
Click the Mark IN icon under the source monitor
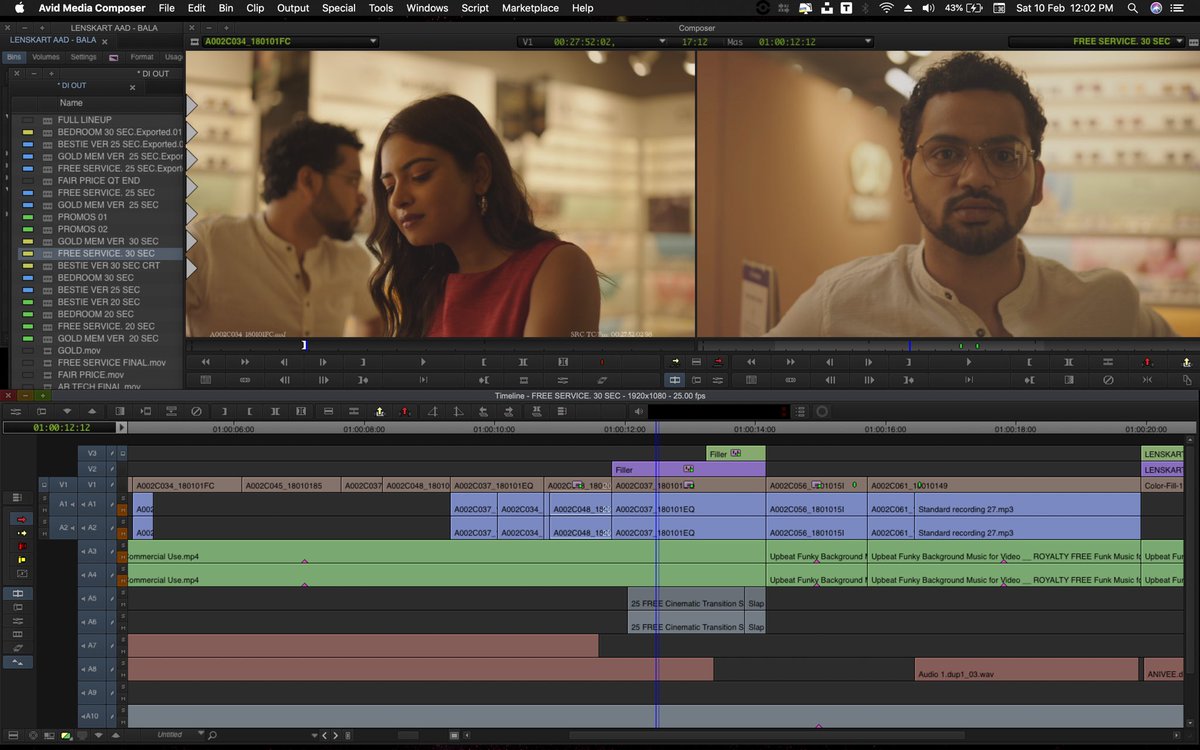point(484,361)
